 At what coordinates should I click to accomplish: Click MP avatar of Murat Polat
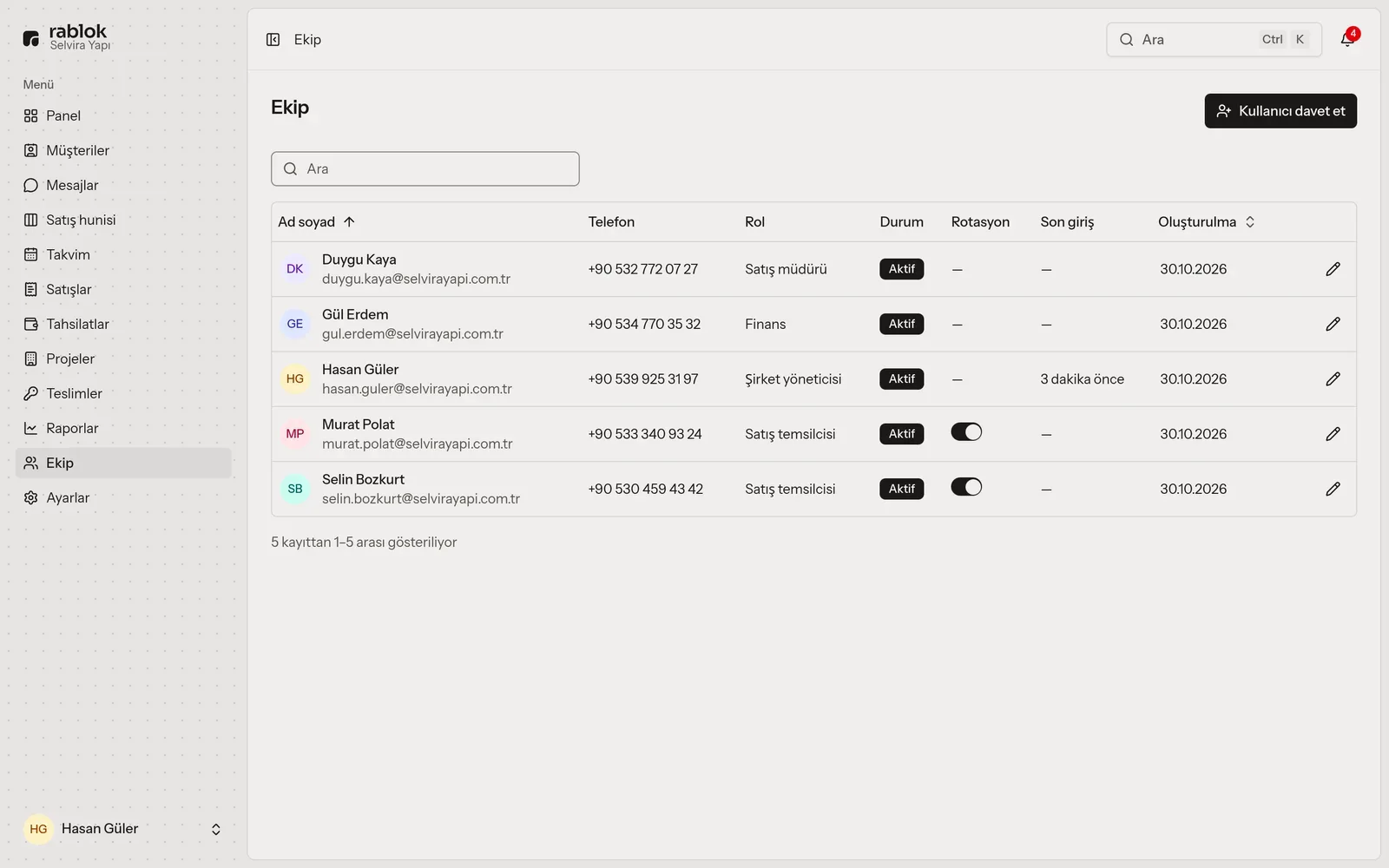(295, 433)
